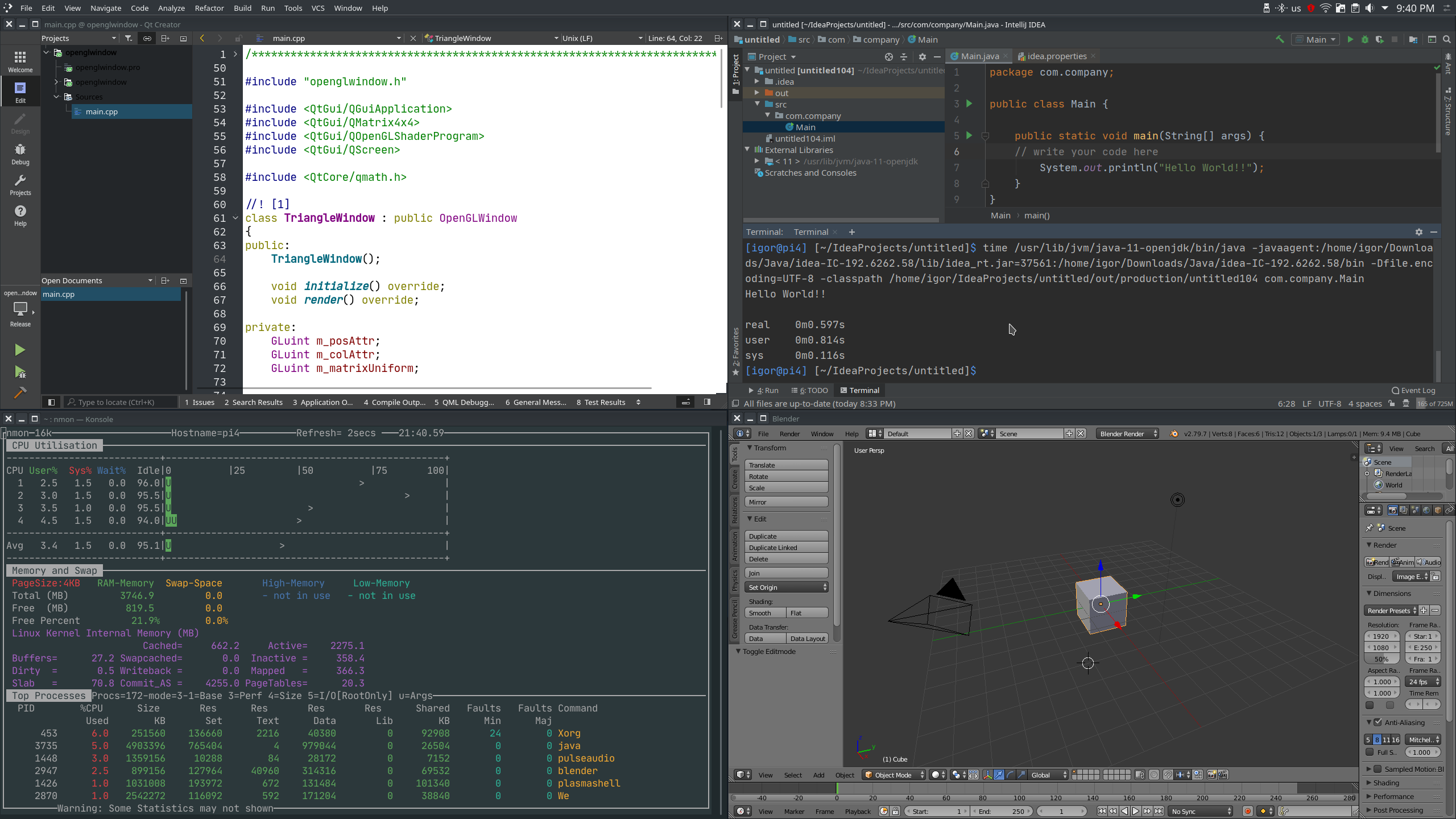Screen dimensions: 1456x819
Task: Toggle 3D manipulator axes icon in Blender header
Action: tap(987, 775)
